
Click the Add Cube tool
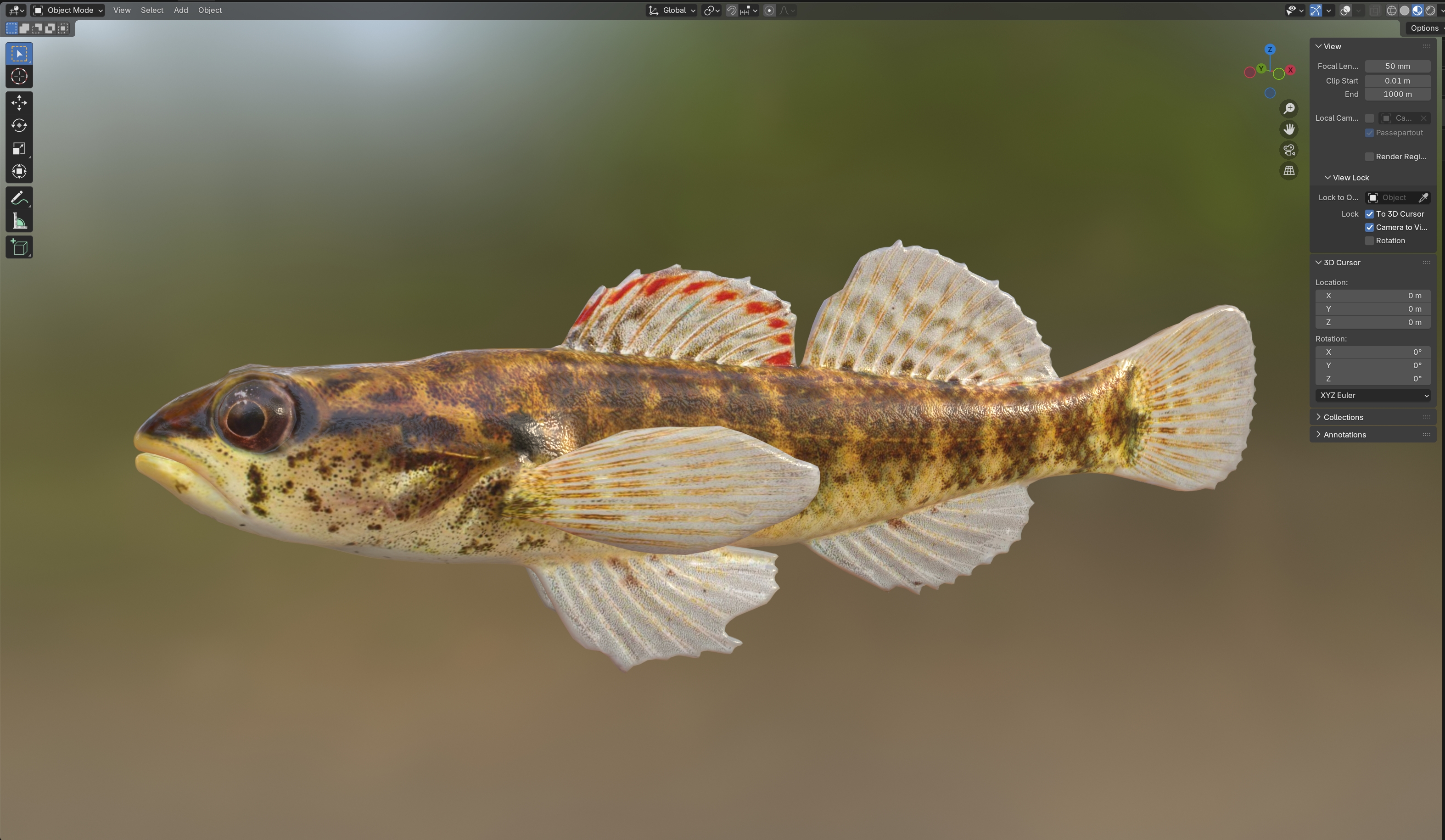(19, 248)
